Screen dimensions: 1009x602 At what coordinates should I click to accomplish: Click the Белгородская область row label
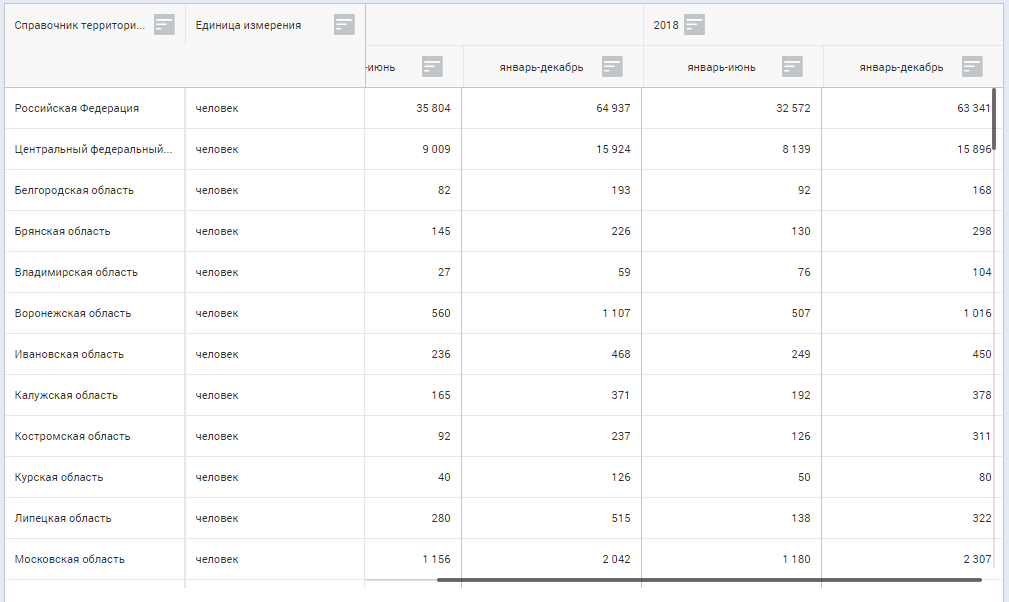74,190
